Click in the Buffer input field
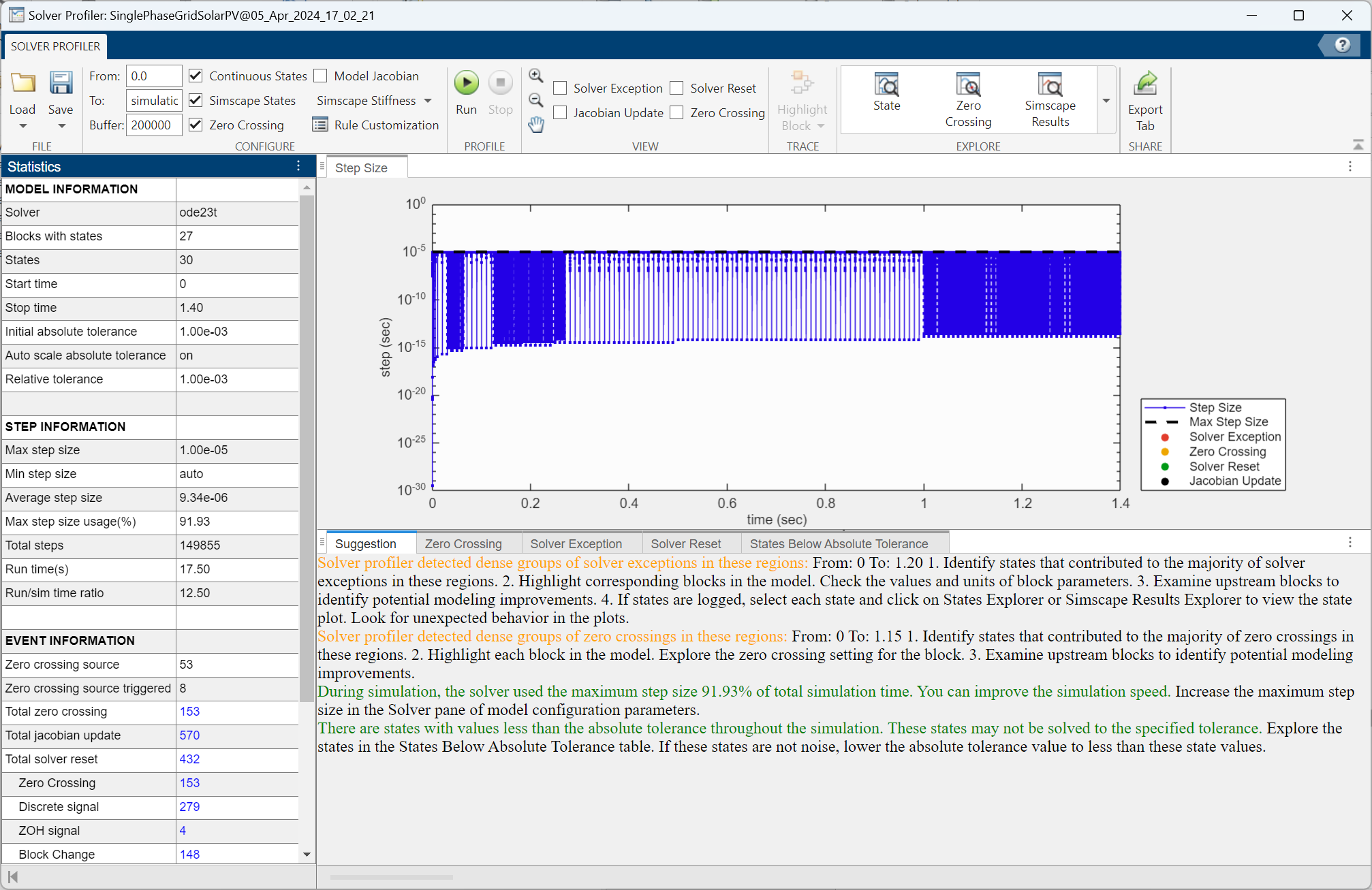Viewport: 1372px width, 890px height. pos(153,125)
